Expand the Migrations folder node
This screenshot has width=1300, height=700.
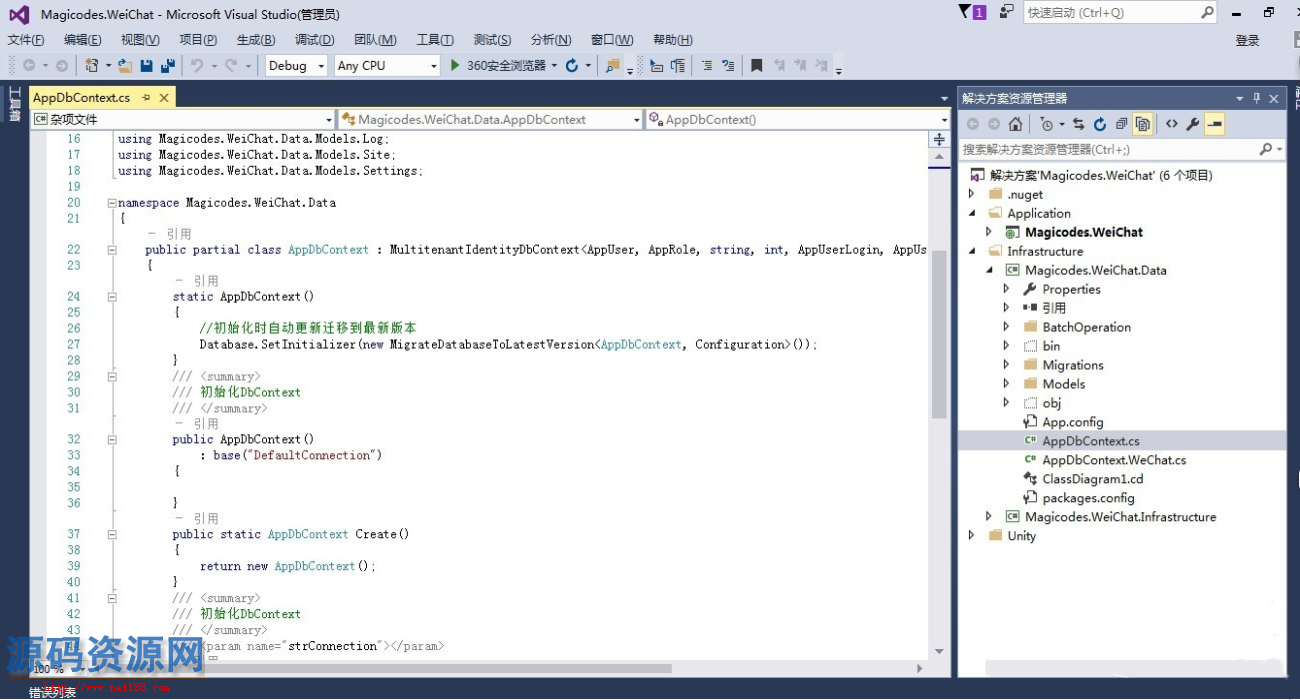pyautogui.click(x=1007, y=365)
